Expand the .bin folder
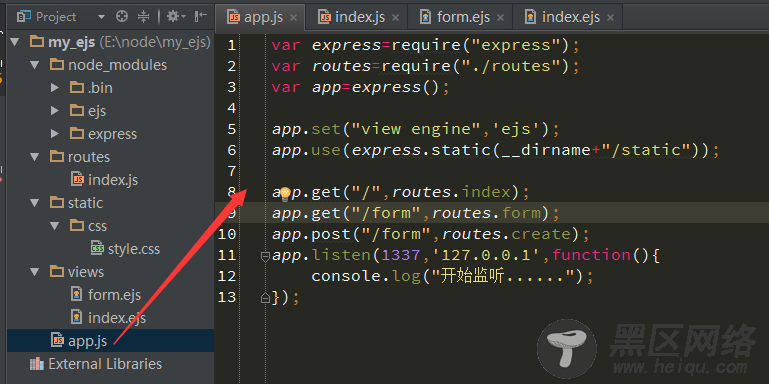This screenshot has height=384, width=769. (x=55, y=88)
